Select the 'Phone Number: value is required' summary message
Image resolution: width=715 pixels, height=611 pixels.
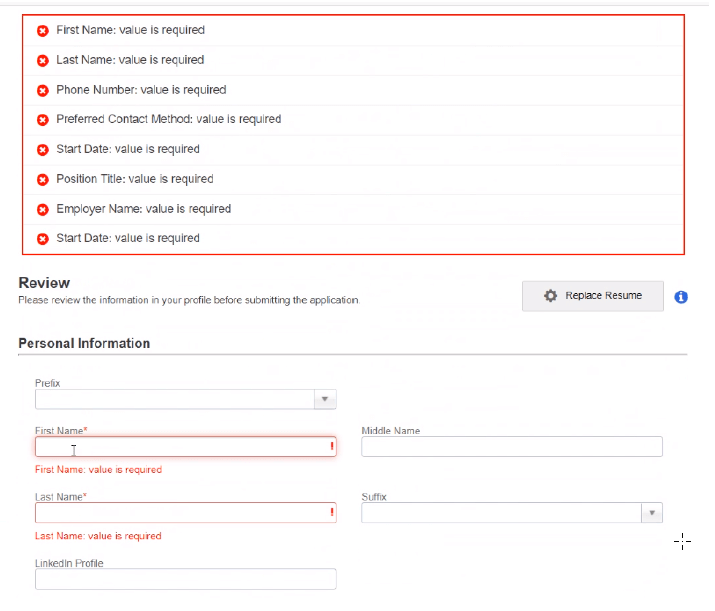pos(141,90)
